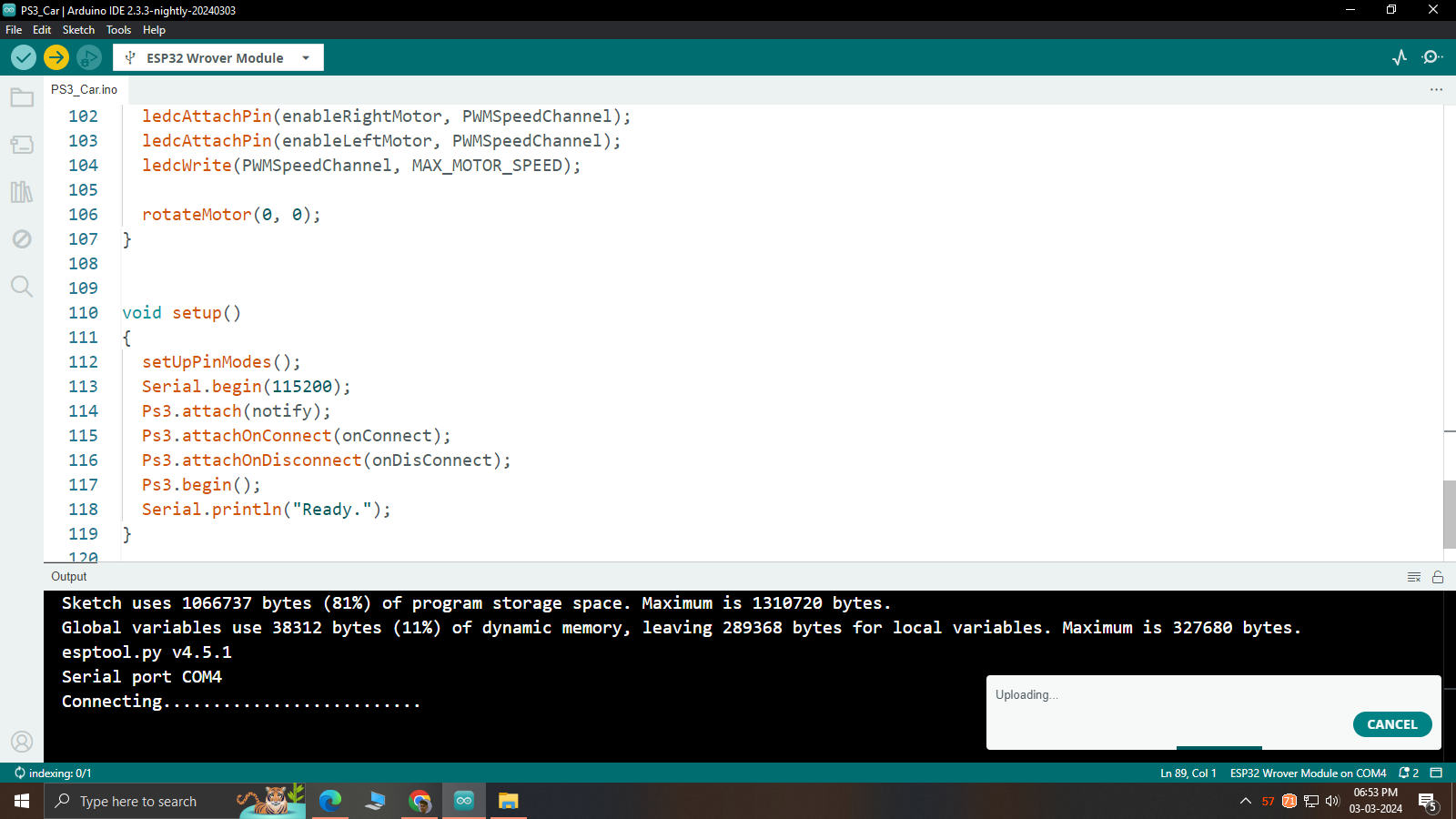Open the Serial Monitor
This screenshot has width=1456, height=819.
pyautogui.click(x=1432, y=57)
